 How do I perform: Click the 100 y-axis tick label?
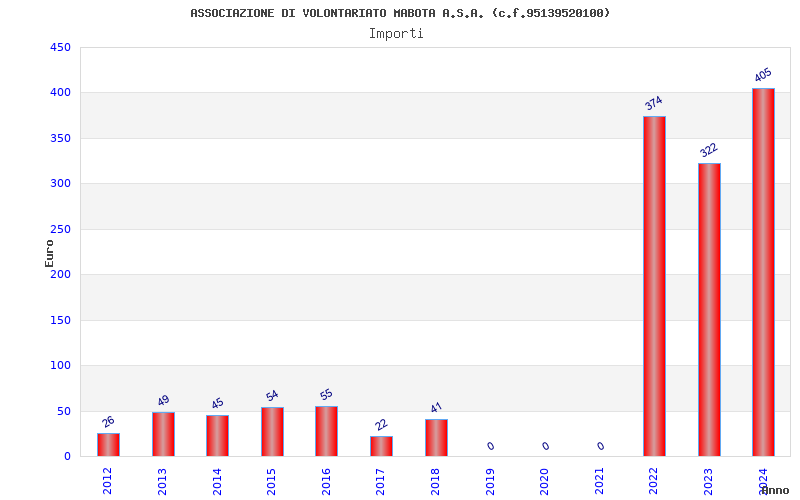[60, 365]
